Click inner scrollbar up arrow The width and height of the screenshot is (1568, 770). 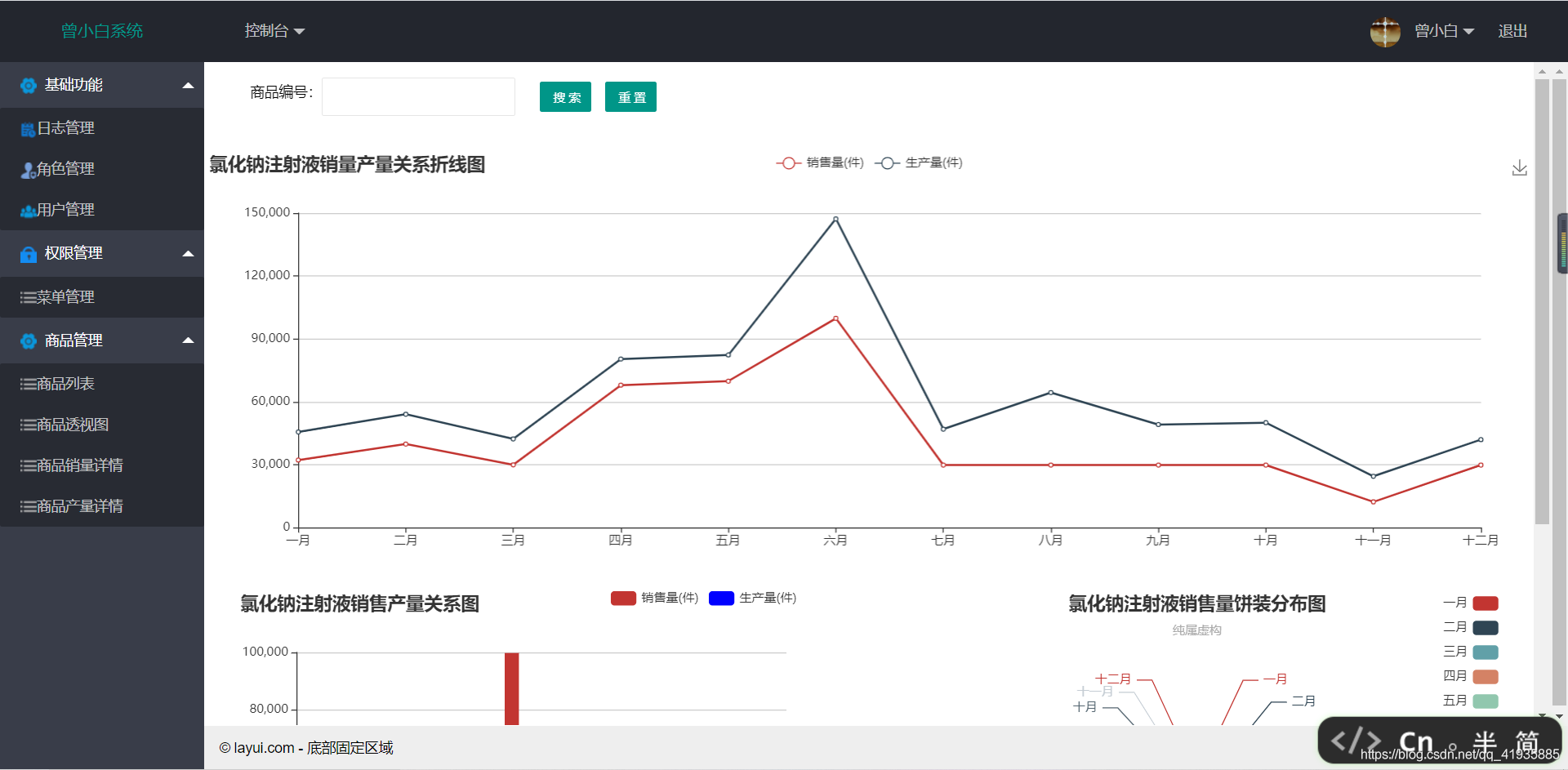[1542, 72]
